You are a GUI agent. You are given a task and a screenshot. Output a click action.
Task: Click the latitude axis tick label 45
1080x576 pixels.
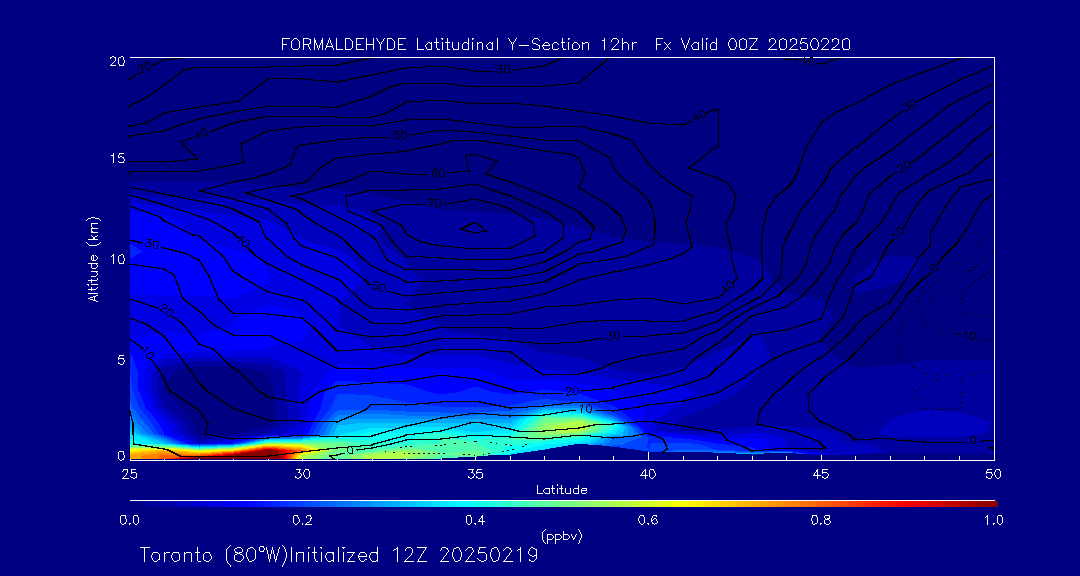(821, 473)
